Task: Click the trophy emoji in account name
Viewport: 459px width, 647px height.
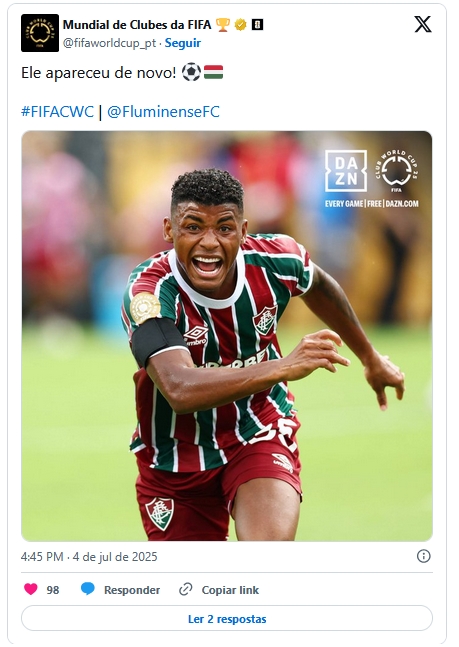Action: 223,25
